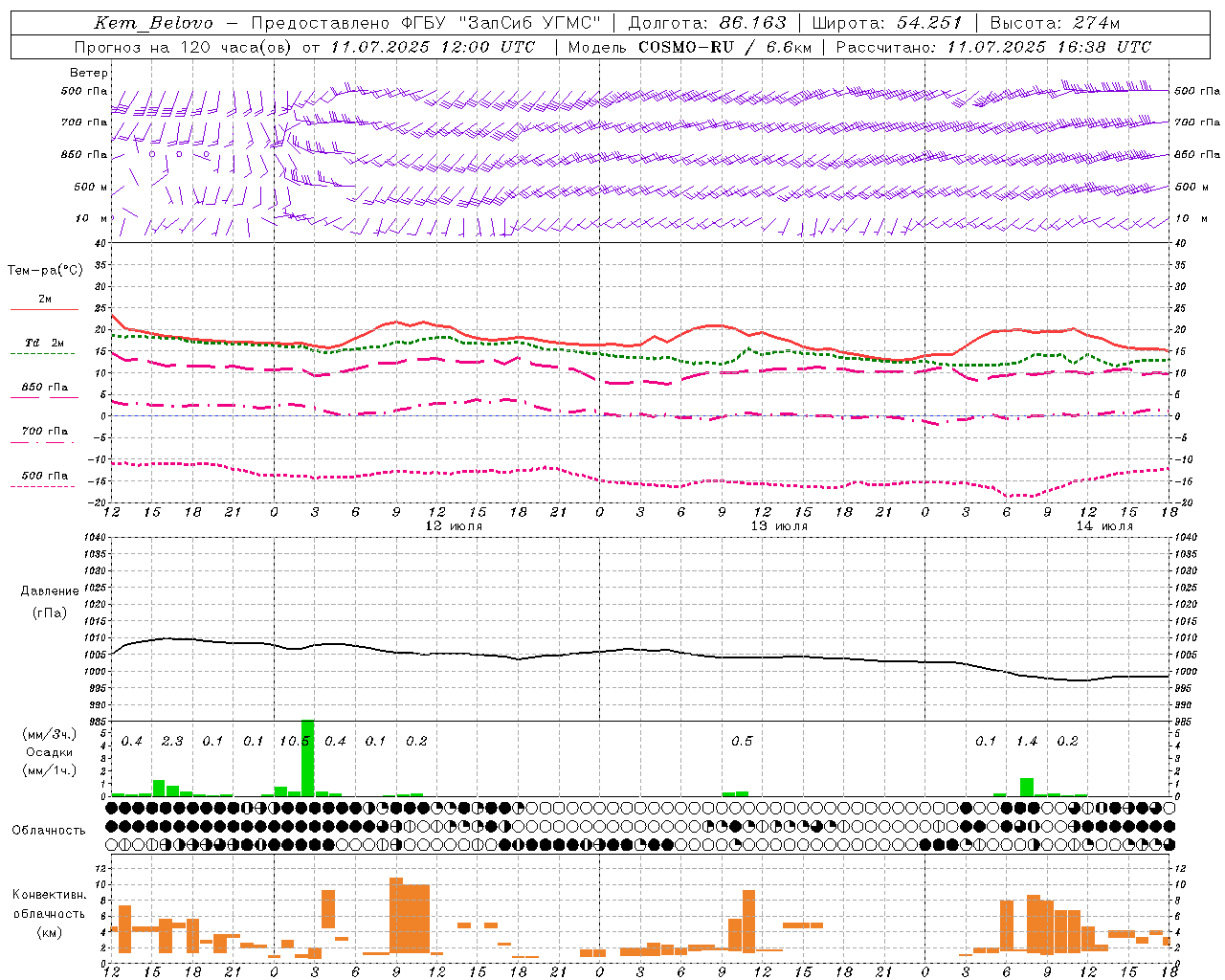Click the tallest green precipitation bar

tap(308, 758)
